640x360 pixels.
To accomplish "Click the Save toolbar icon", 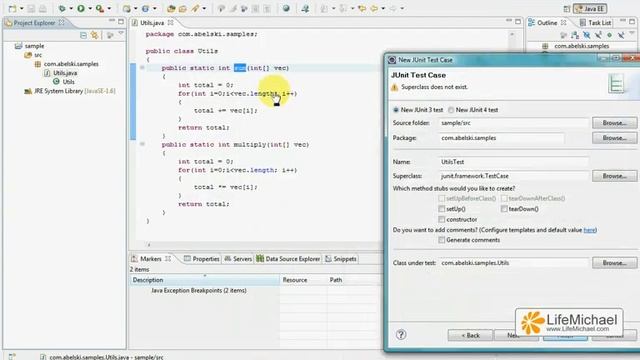I will [x=31, y=8].
